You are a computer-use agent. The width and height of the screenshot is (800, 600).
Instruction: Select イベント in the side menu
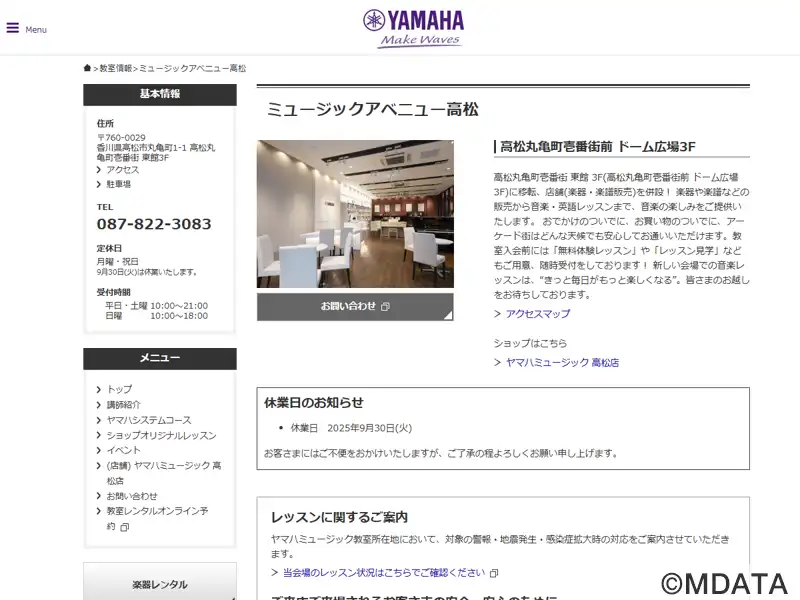point(123,450)
